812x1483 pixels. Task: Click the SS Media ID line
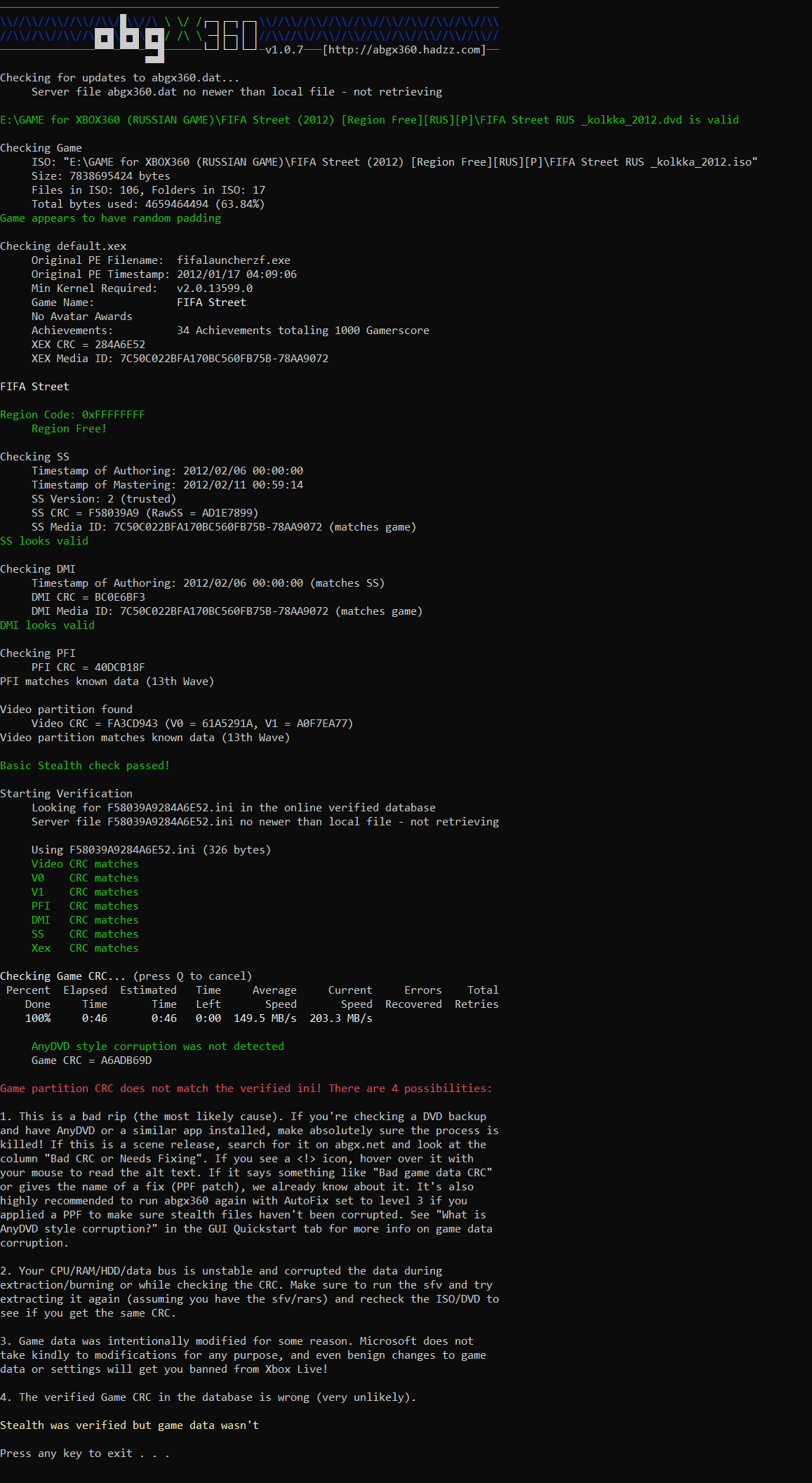click(x=224, y=527)
